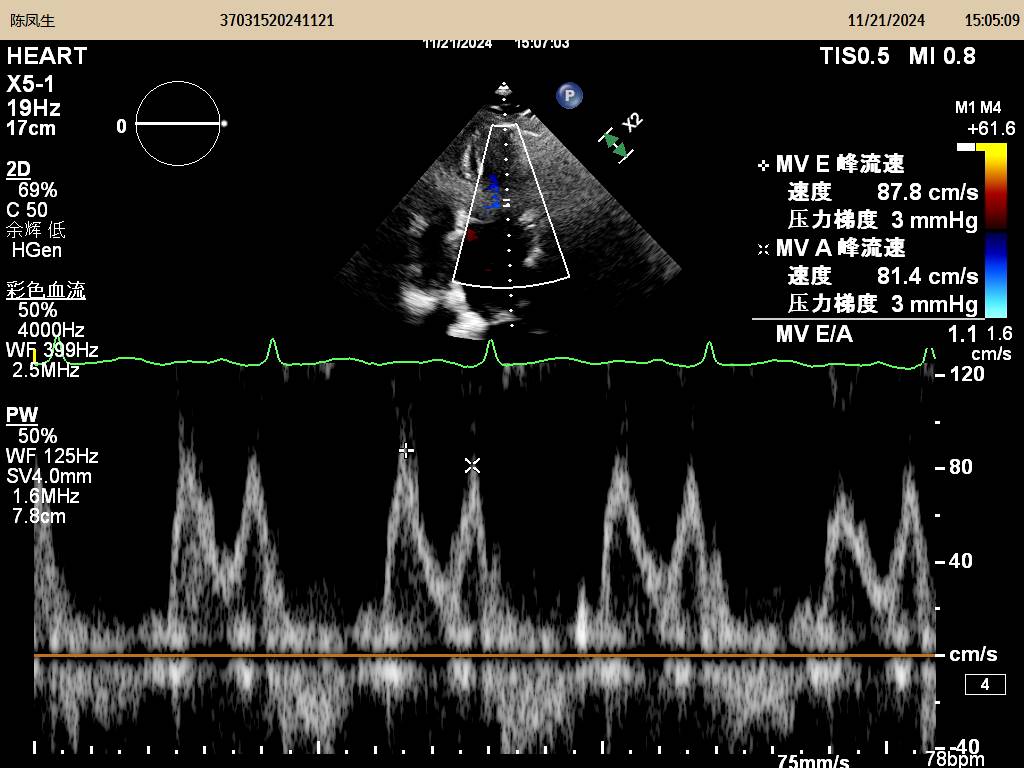The width and height of the screenshot is (1024, 768).
Task: Select the 彩色血流 color flow mode label
Action: tap(46, 291)
